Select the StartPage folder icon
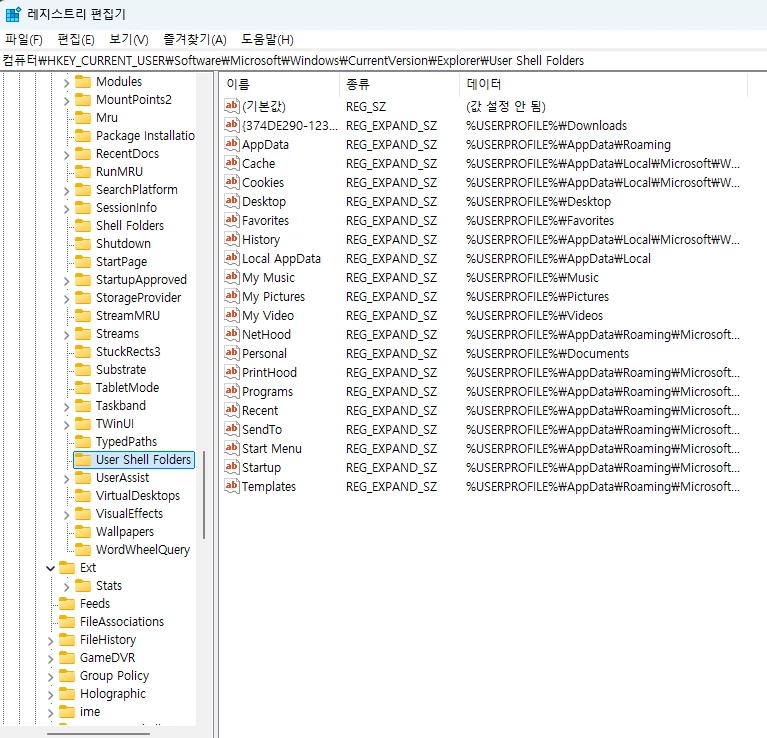 (83, 261)
